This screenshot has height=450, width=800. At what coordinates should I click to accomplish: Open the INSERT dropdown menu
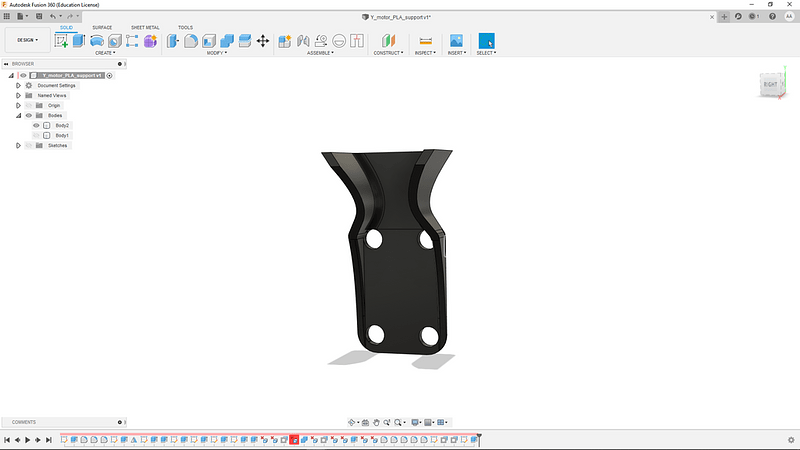tap(457, 53)
